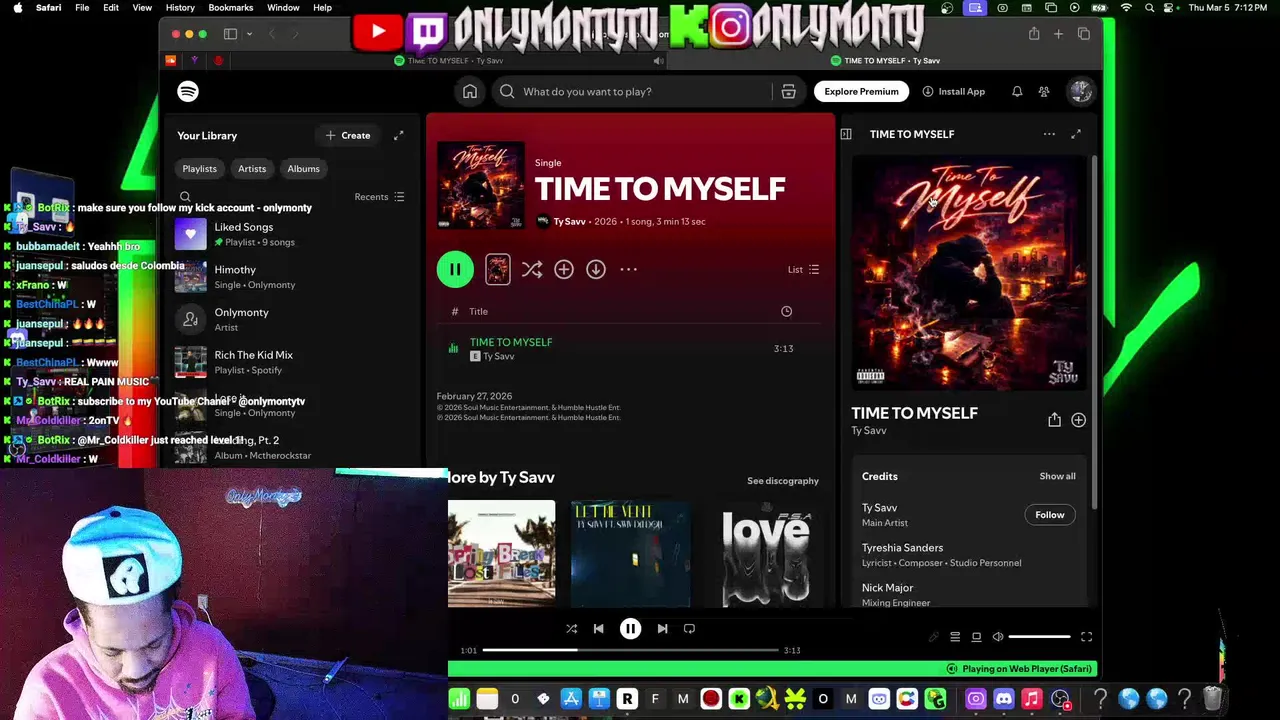The image size is (1280, 720).
Task: Open the love album thumbnail
Action: coord(766,554)
